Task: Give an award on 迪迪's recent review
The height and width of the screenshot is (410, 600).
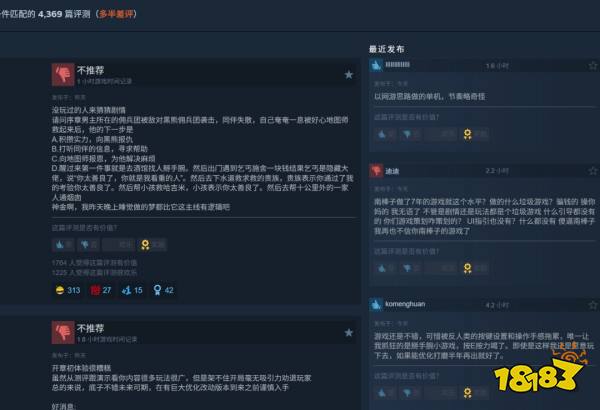Action: click(475, 268)
